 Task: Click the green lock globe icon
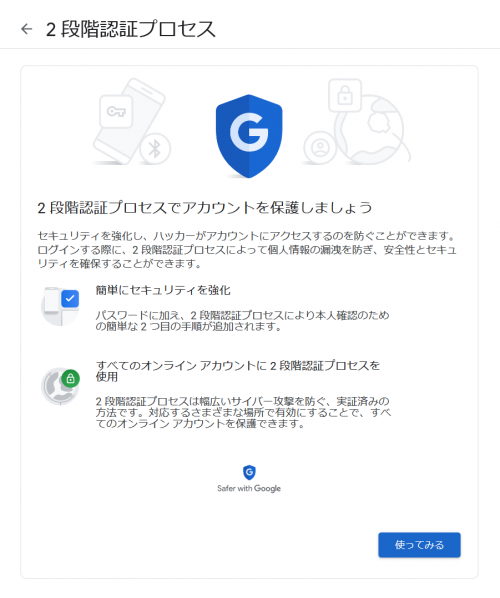(x=60, y=386)
